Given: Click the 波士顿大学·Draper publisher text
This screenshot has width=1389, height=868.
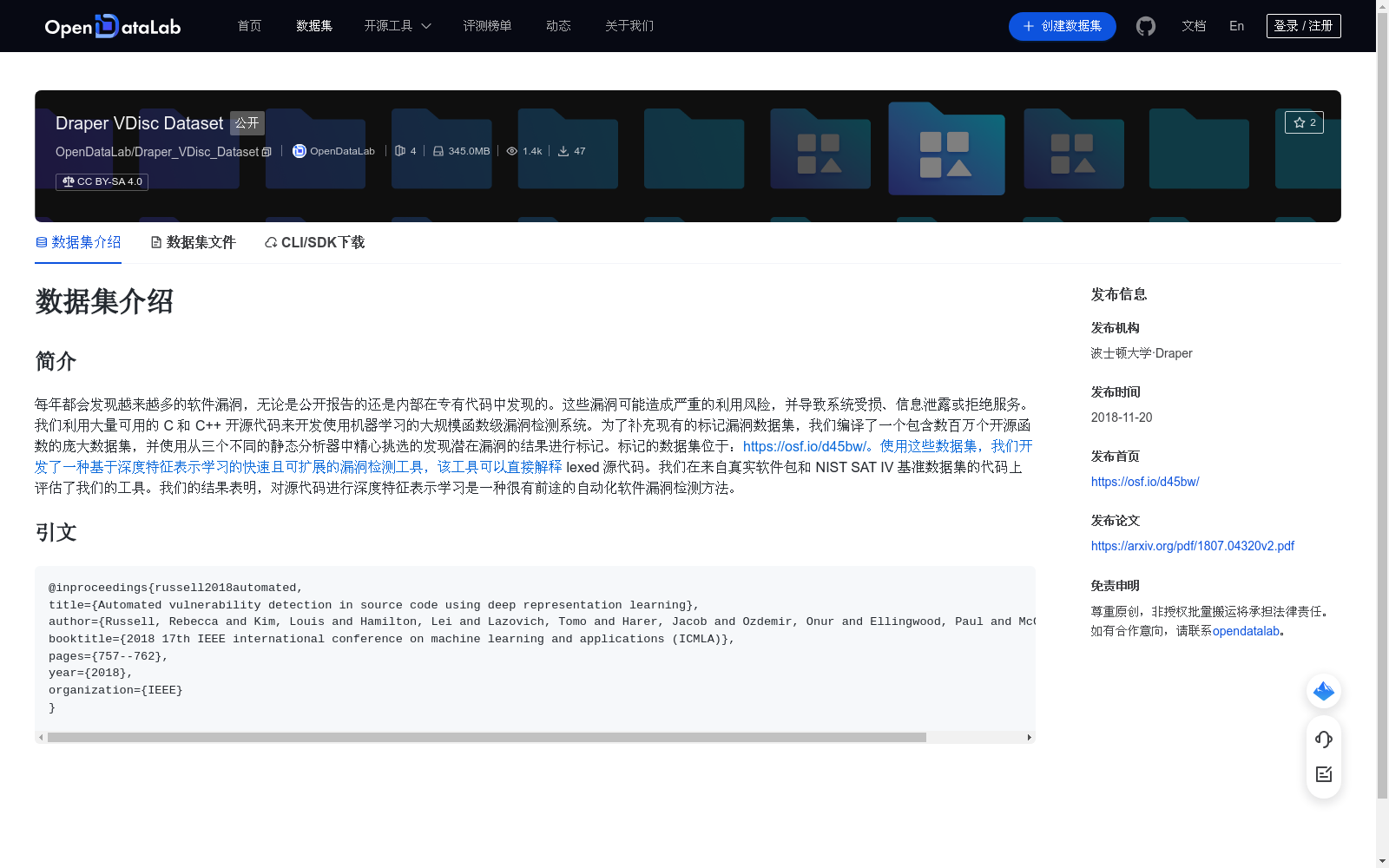Looking at the screenshot, I should click(x=1142, y=353).
